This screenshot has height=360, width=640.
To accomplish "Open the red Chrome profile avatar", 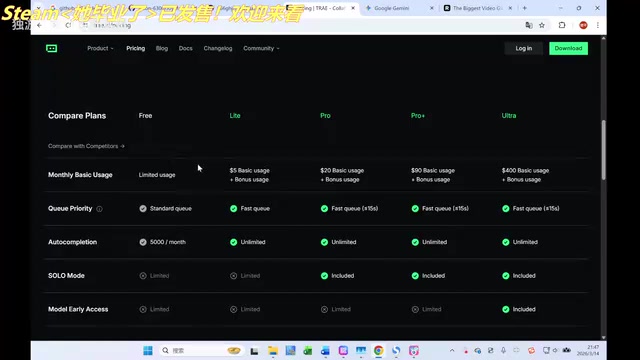I will click(x=583, y=25).
